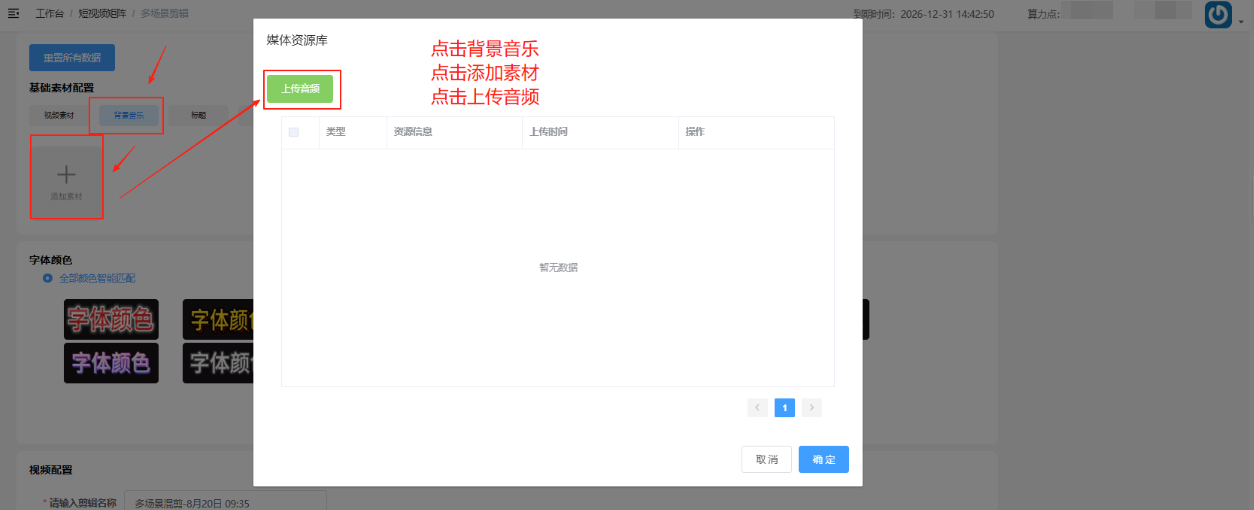Toggle the sidebar collapse hamburger icon
1254x510 pixels.
tap(13, 14)
